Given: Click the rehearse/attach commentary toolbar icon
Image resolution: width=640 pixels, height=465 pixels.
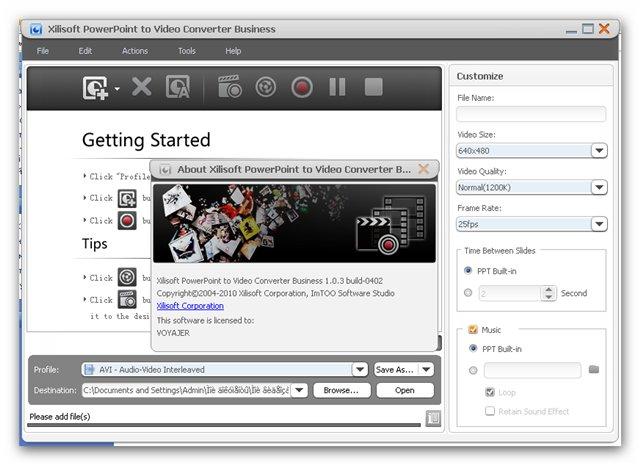Looking at the screenshot, I should point(178,87).
